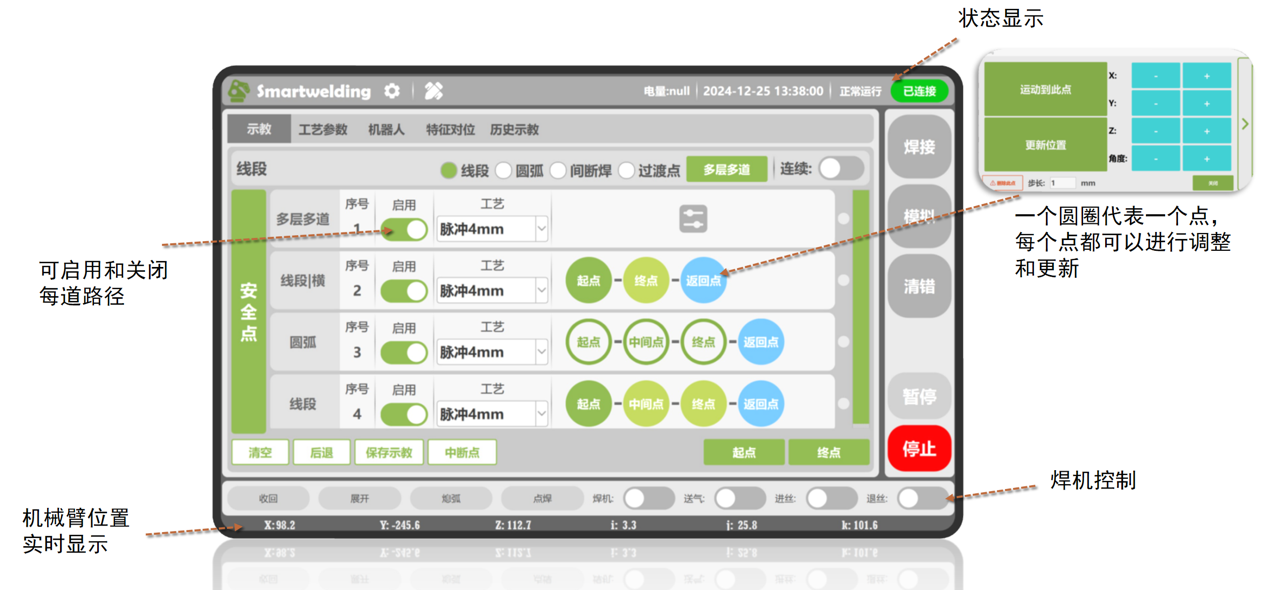This screenshot has height=590, width=1267.
Task: Click the 保存示教 button
Action: click(x=389, y=453)
